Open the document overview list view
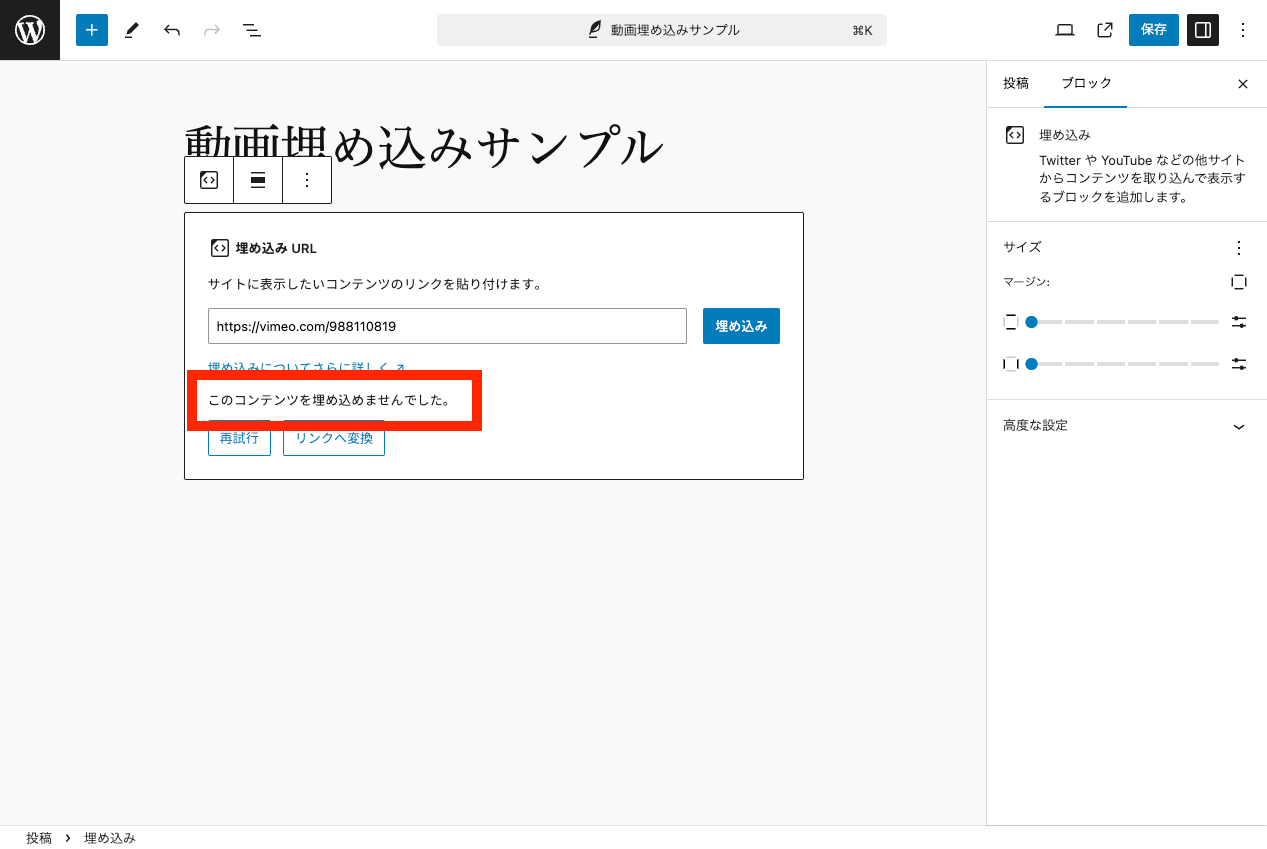Screen dimensions: 1267x849 coord(252,30)
